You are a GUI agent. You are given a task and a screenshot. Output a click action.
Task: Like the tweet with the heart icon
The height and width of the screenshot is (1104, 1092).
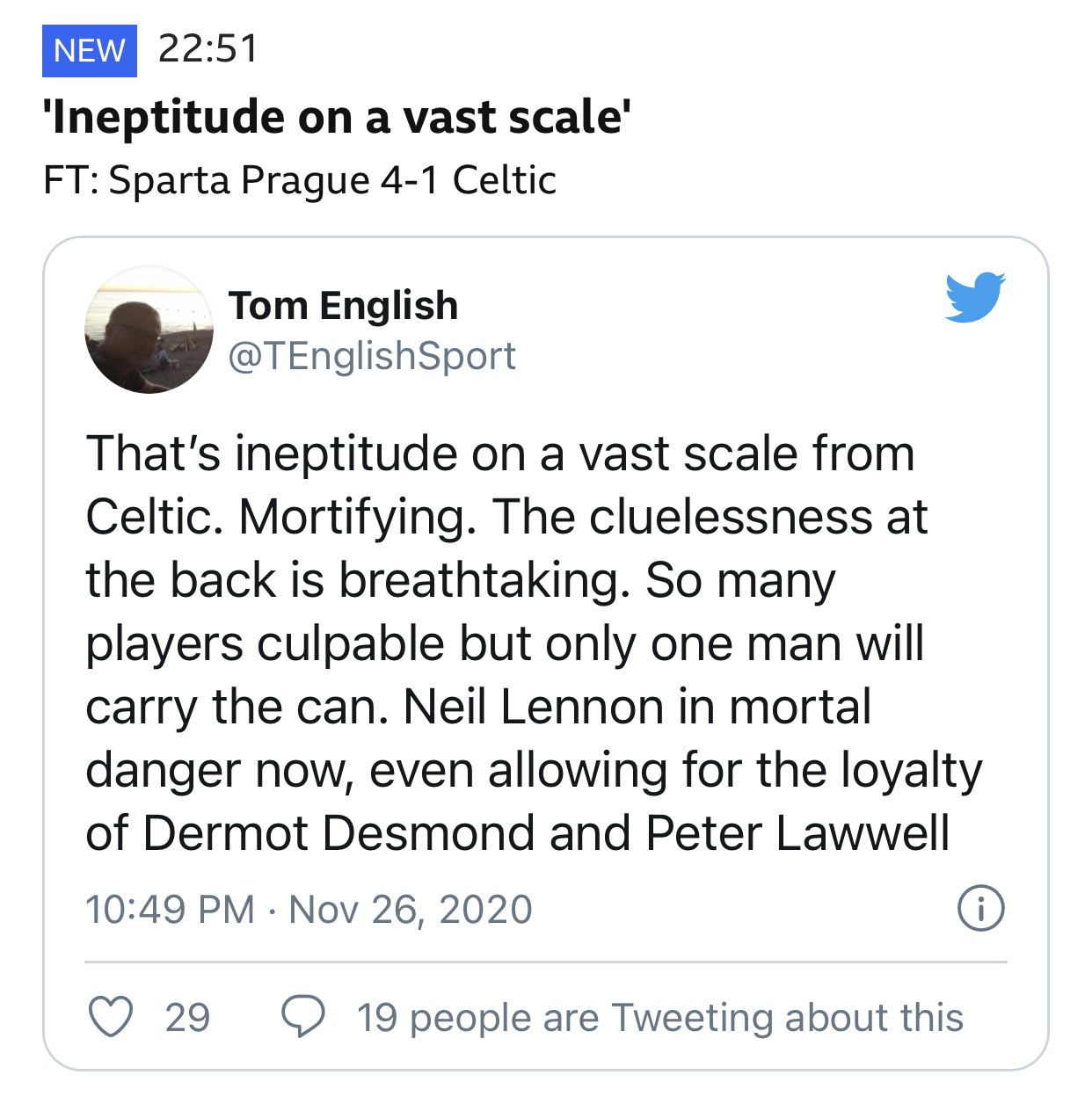click(112, 1017)
